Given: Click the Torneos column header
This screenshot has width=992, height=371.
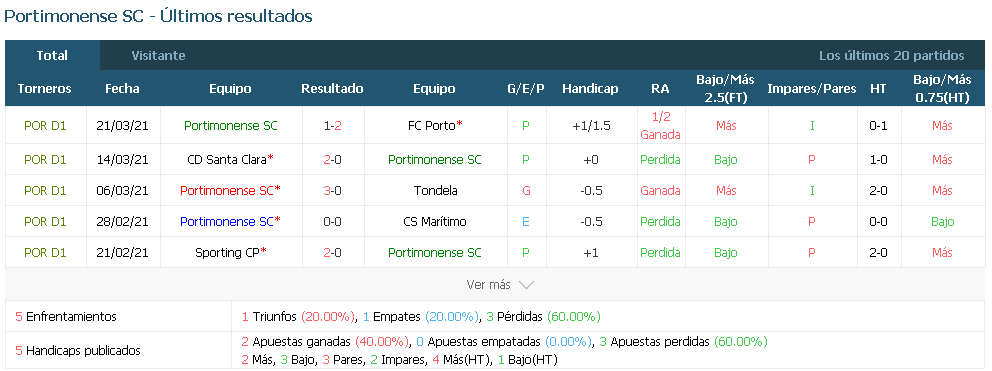Looking at the screenshot, I should (44, 89).
